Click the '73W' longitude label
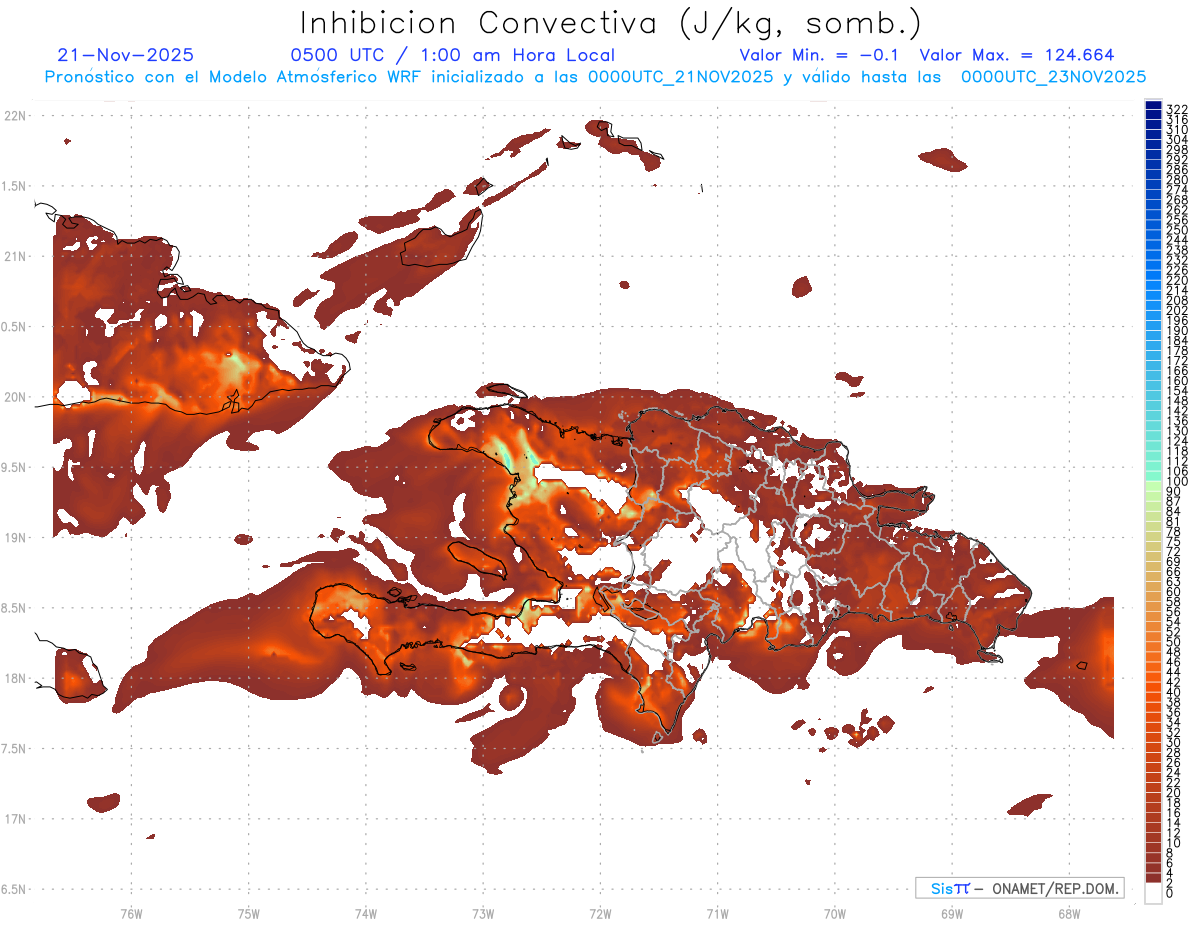The image size is (1200, 927). coord(483,913)
